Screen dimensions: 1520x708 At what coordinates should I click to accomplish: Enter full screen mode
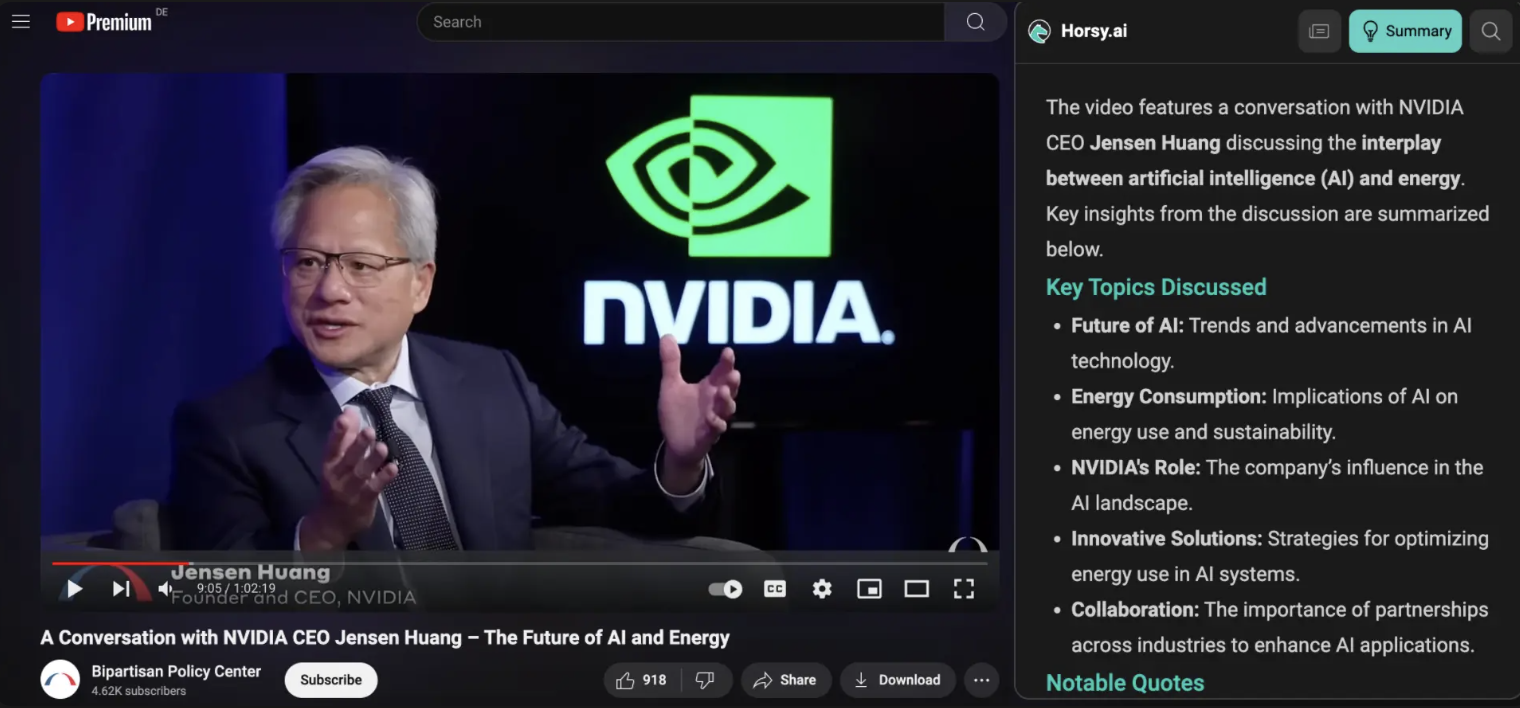(964, 589)
